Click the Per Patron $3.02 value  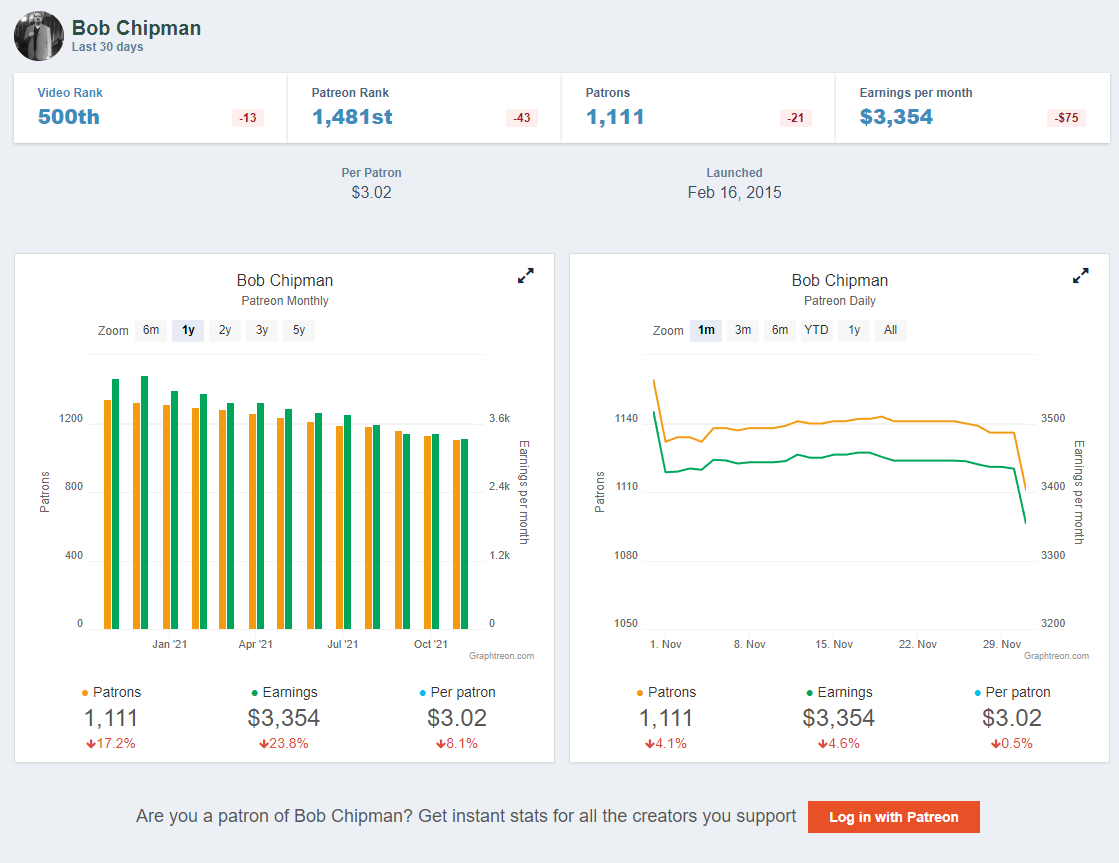pos(371,193)
